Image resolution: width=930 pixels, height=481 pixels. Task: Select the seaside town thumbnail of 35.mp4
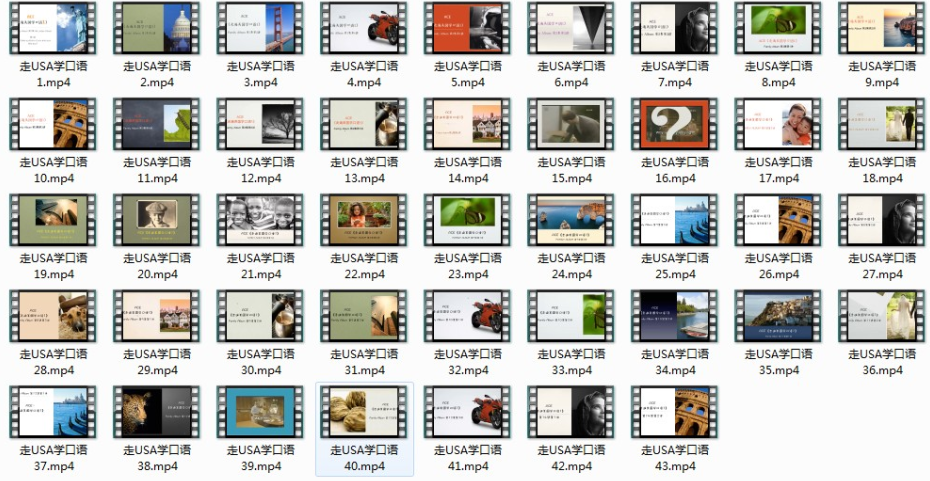click(x=778, y=316)
